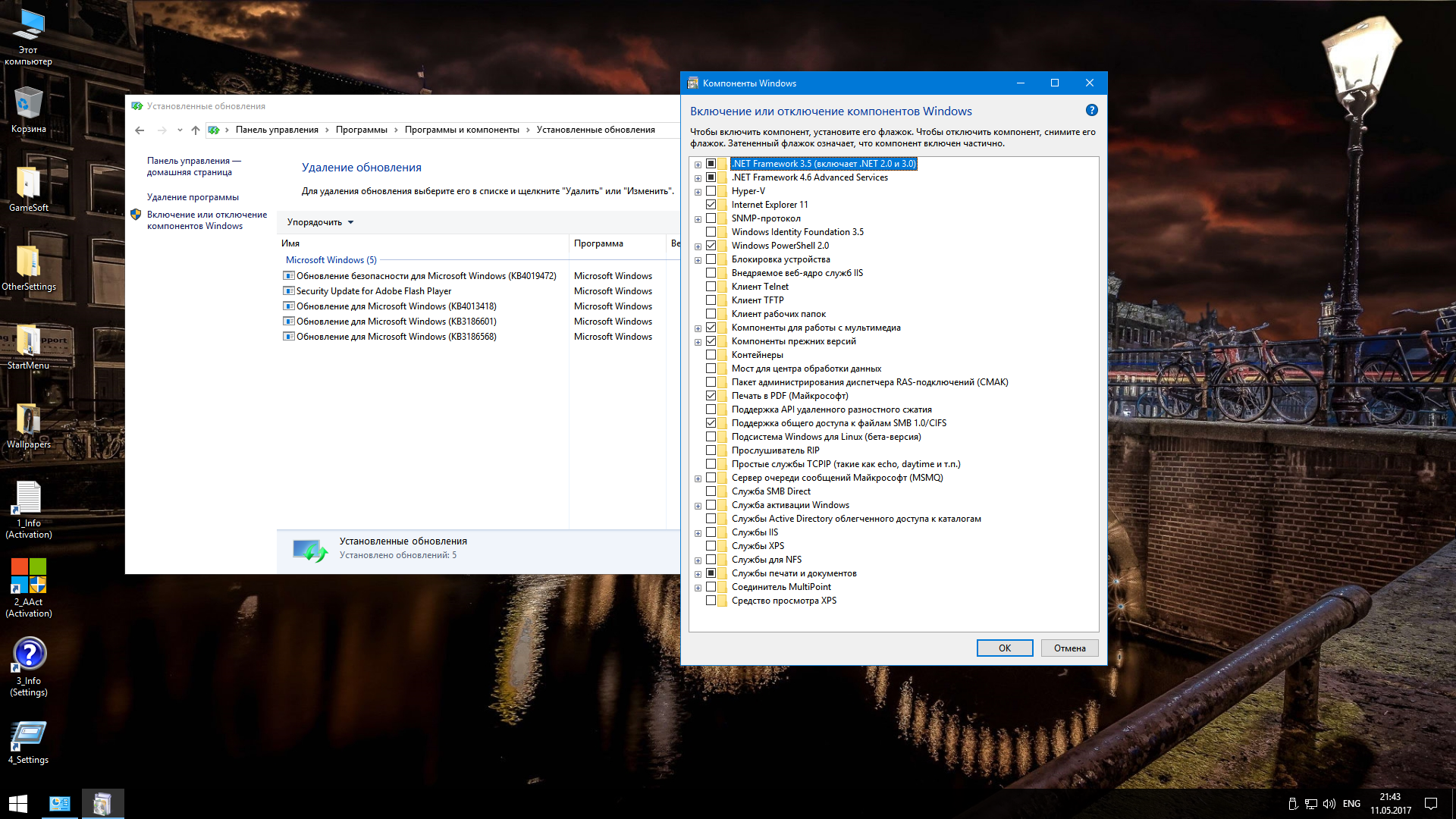Image resolution: width=1456 pixels, height=819 pixels.
Task: Check the Клиент TFTP checkbox
Action: [711, 300]
